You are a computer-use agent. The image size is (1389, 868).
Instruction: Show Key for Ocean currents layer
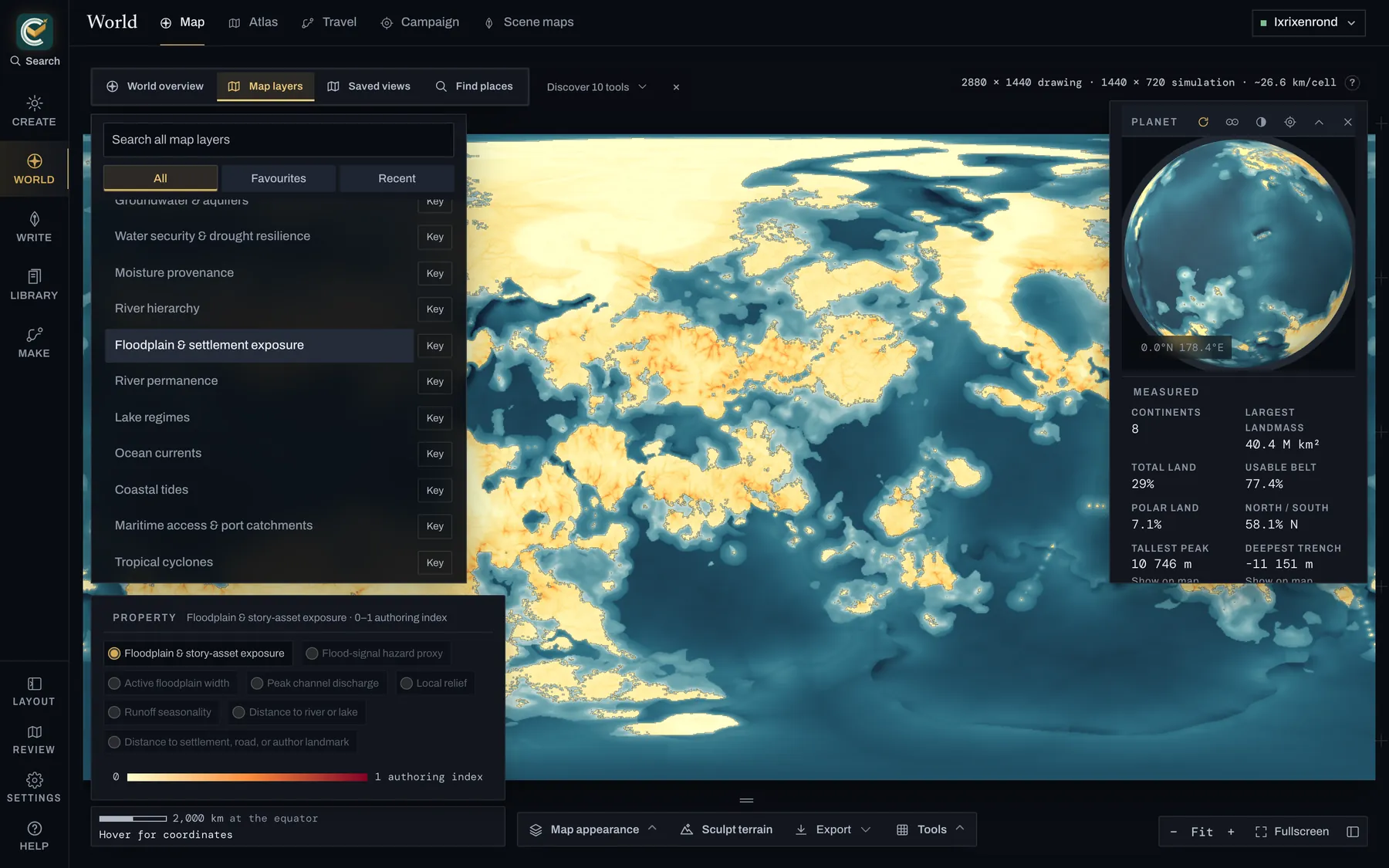(434, 454)
